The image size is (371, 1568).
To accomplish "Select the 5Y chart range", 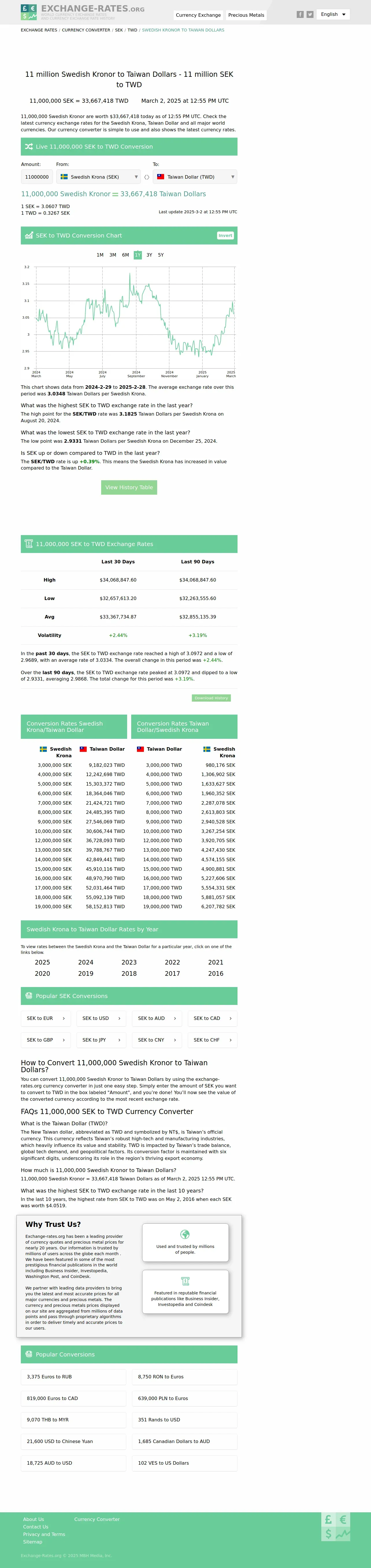I will coord(161,255).
